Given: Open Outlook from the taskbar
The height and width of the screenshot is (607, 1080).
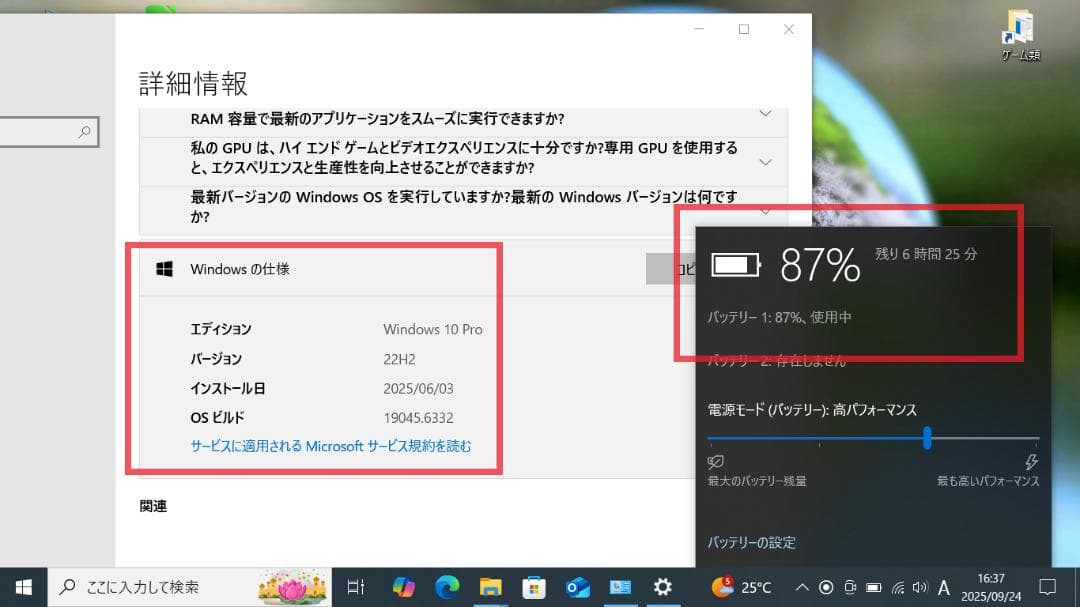Looking at the screenshot, I should tap(577, 587).
